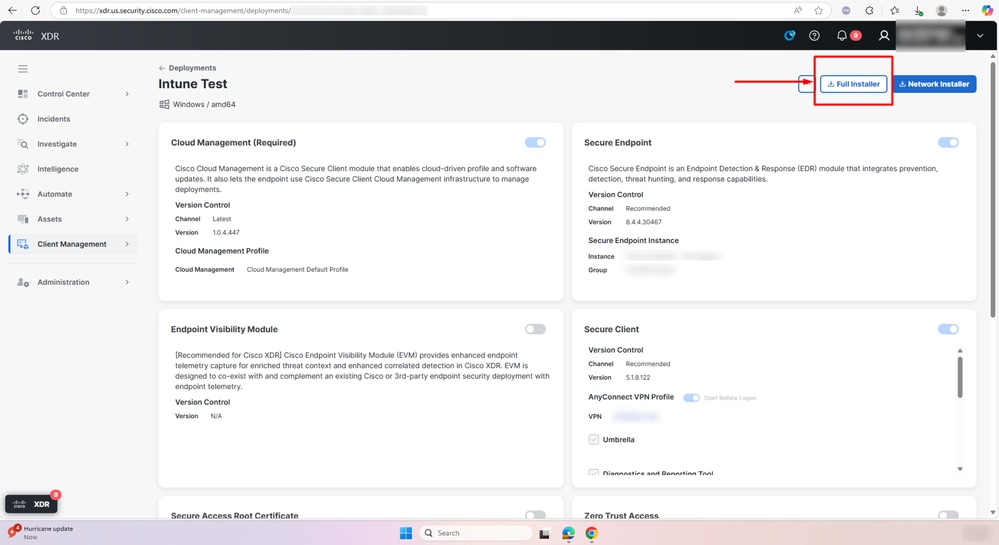Toggle the Cloud Management (Required) switch
Image resolution: width=999 pixels, height=545 pixels.
[x=535, y=142]
